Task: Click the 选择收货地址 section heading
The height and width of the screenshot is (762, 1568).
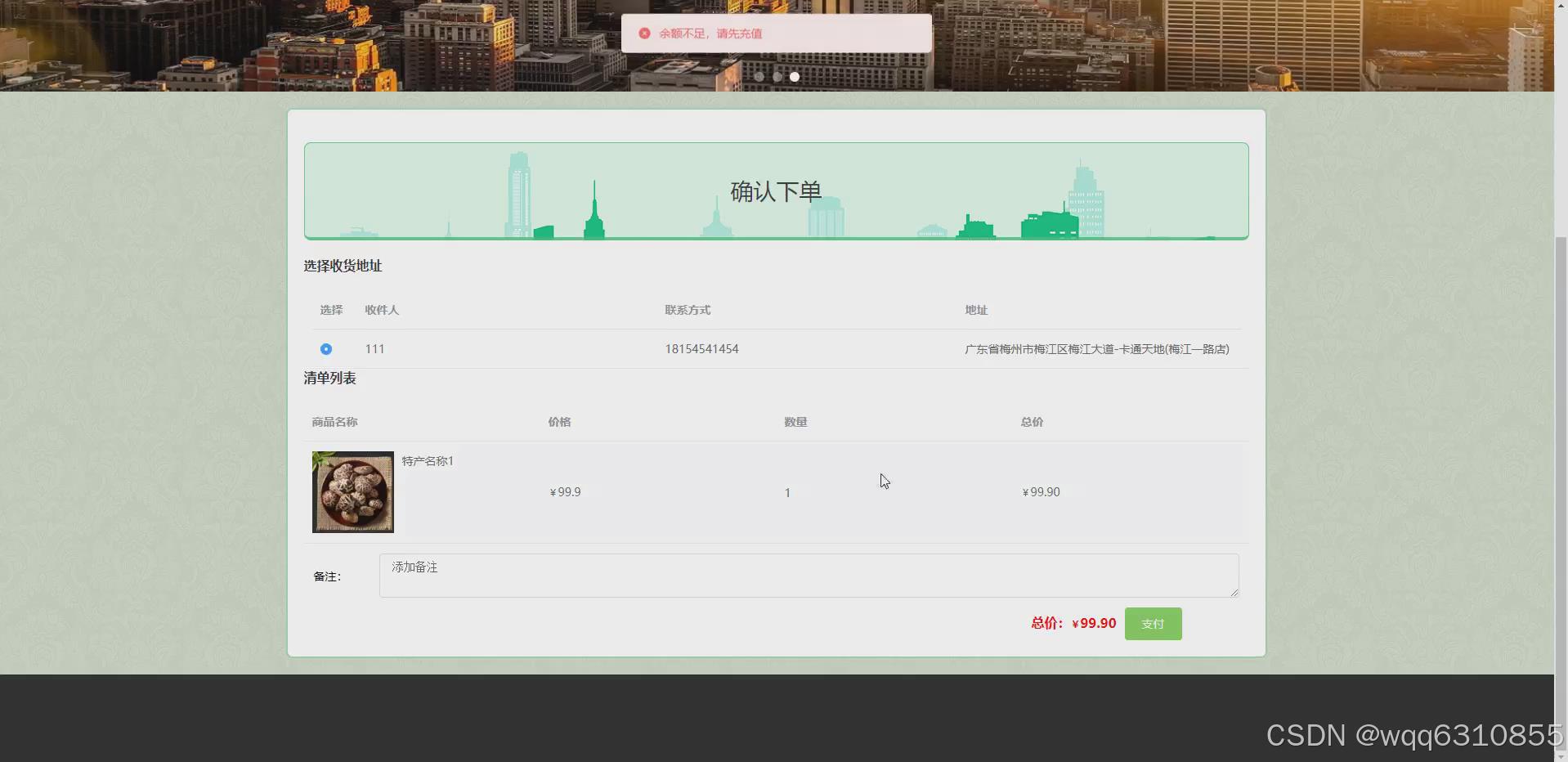Action: click(343, 266)
